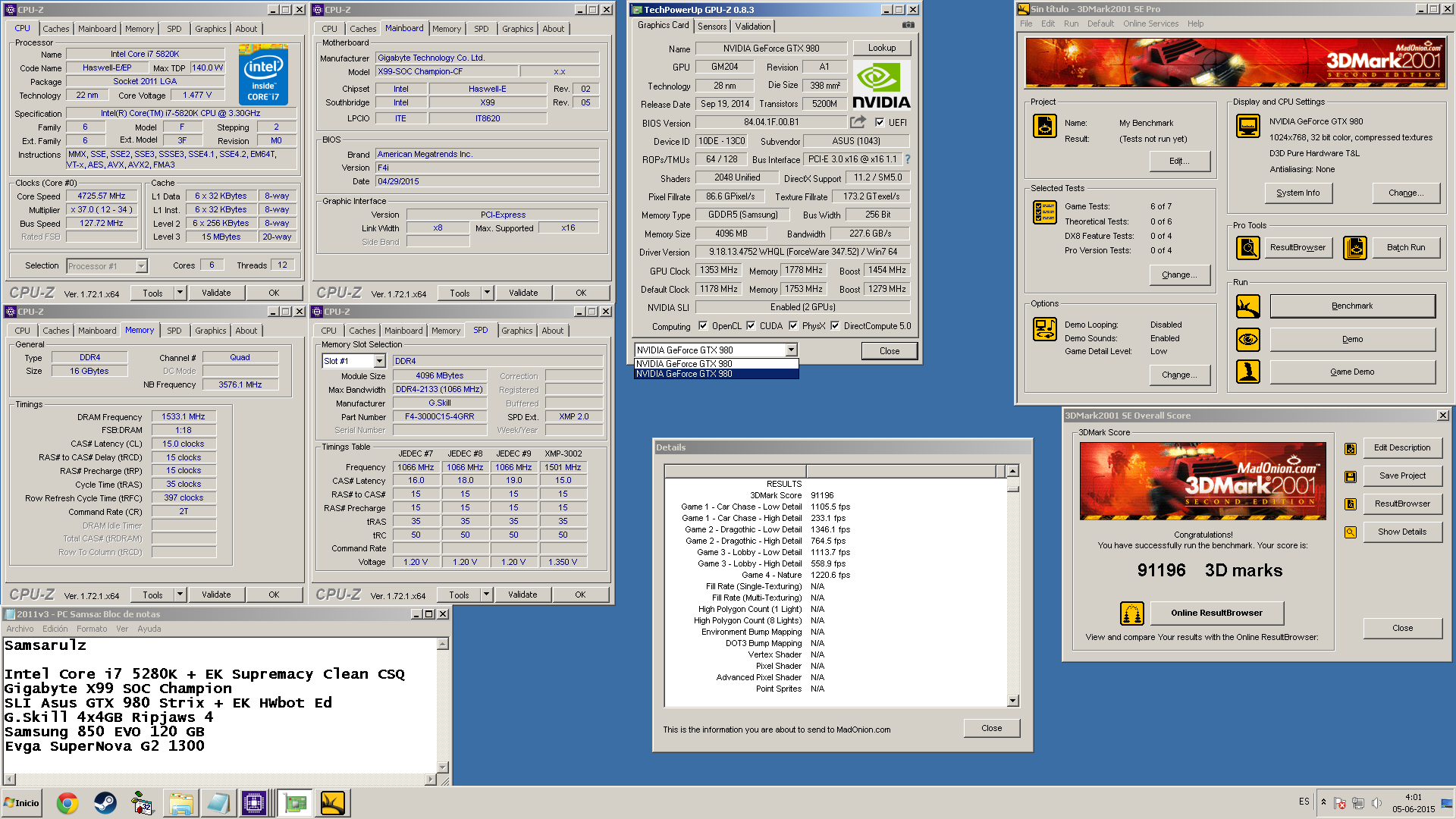This screenshot has height=819, width=1456.
Task: Click the Lookup button in GPU-Z
Action: [881, 48]
